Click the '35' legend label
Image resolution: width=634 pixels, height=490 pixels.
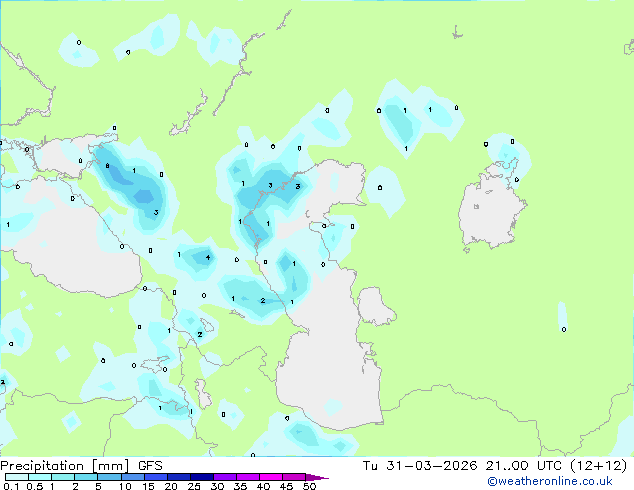(240, 486)
